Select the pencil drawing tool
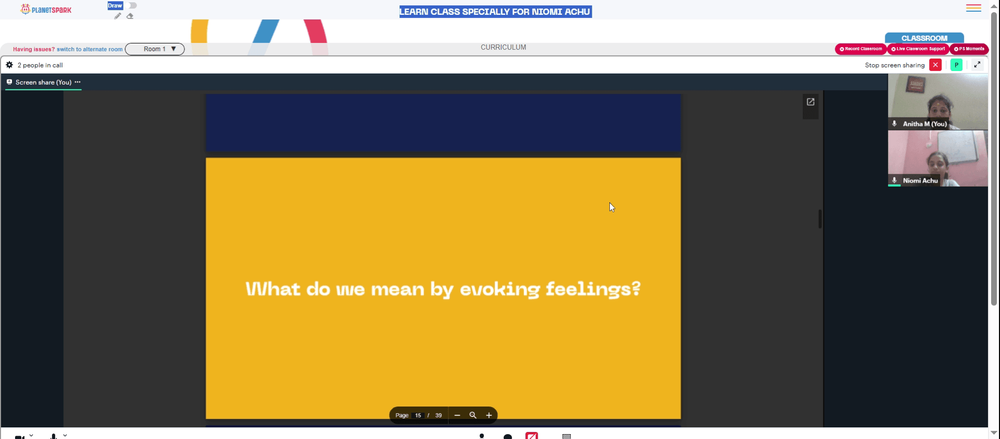 point(117,17)
